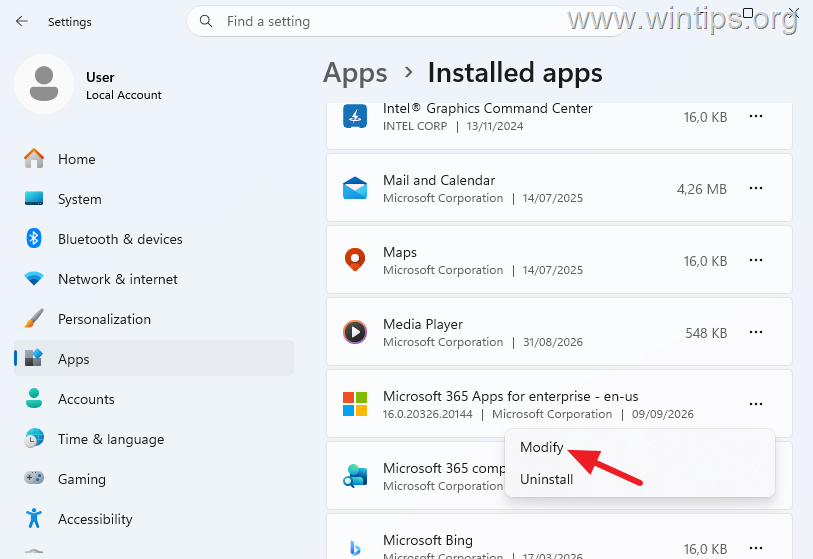Open more options for Mail and Calendar
Viewport: 813px width, 559px height.
(756, 188)
